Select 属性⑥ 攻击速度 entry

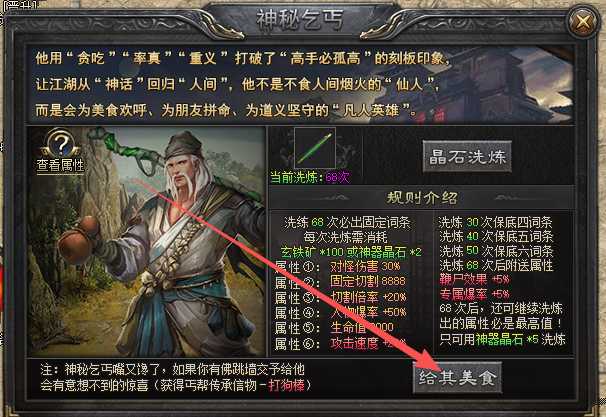point(340,343)
